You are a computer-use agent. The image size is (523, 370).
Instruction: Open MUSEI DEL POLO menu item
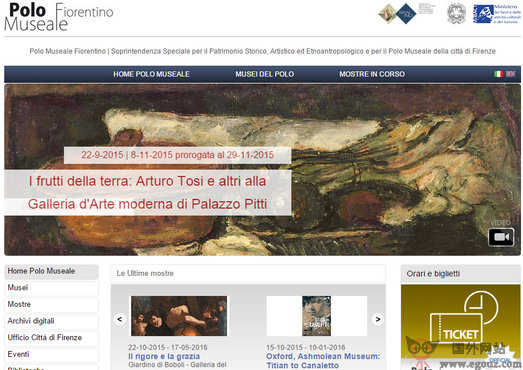point(265,74)
